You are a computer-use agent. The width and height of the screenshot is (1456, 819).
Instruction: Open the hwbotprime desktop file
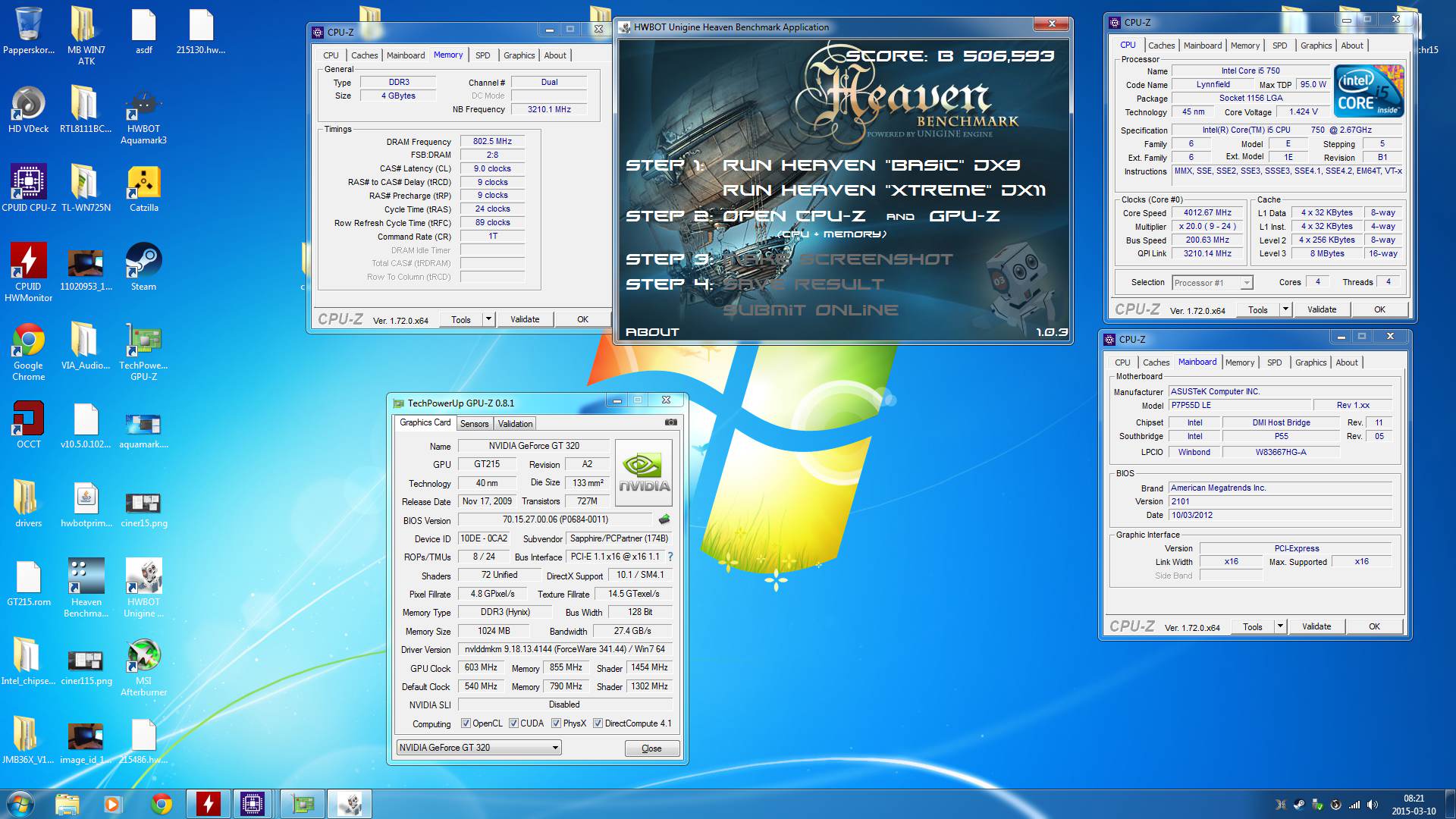click(86, 504)
